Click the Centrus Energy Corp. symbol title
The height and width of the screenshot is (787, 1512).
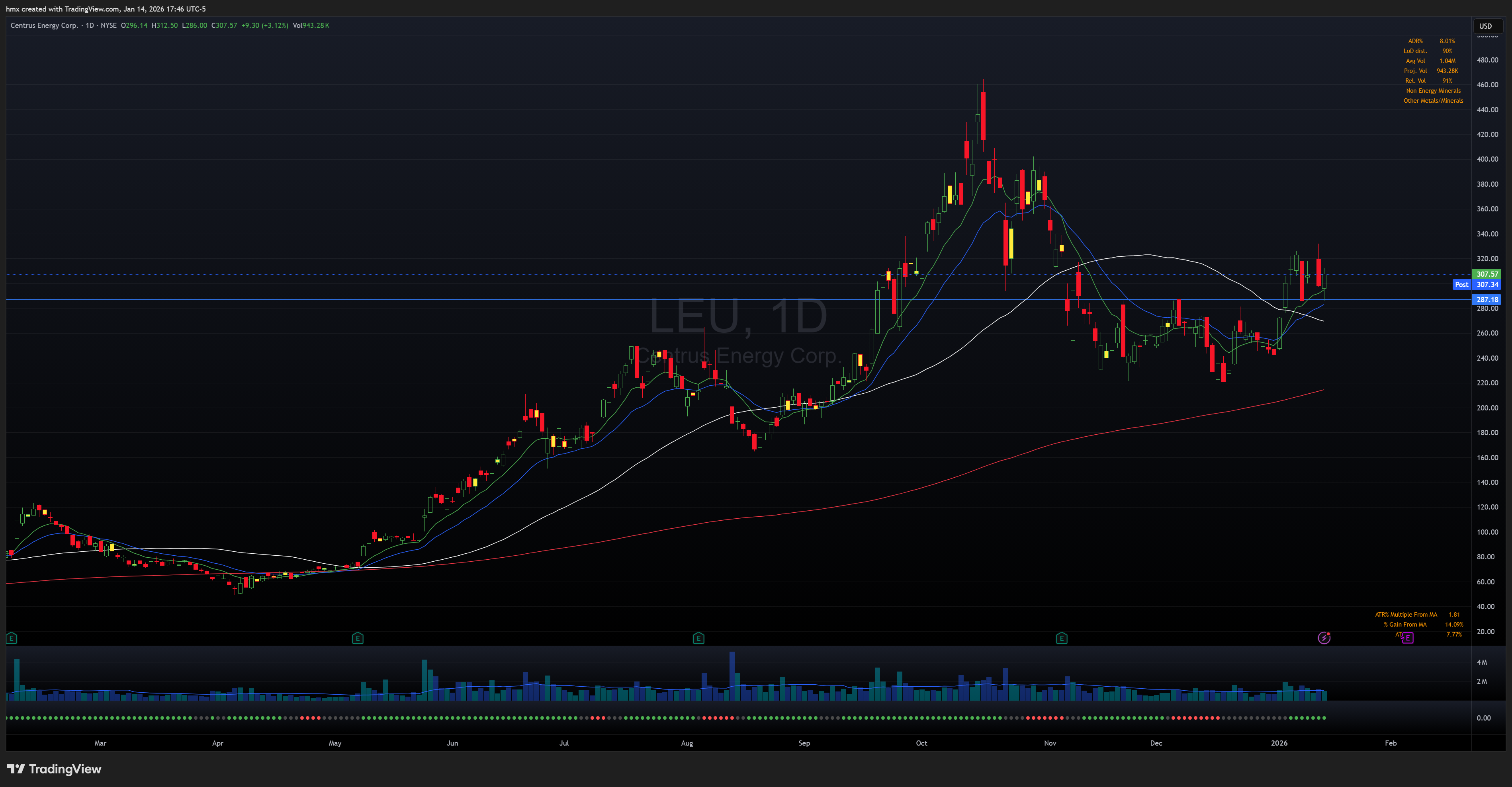coord(44,25)
